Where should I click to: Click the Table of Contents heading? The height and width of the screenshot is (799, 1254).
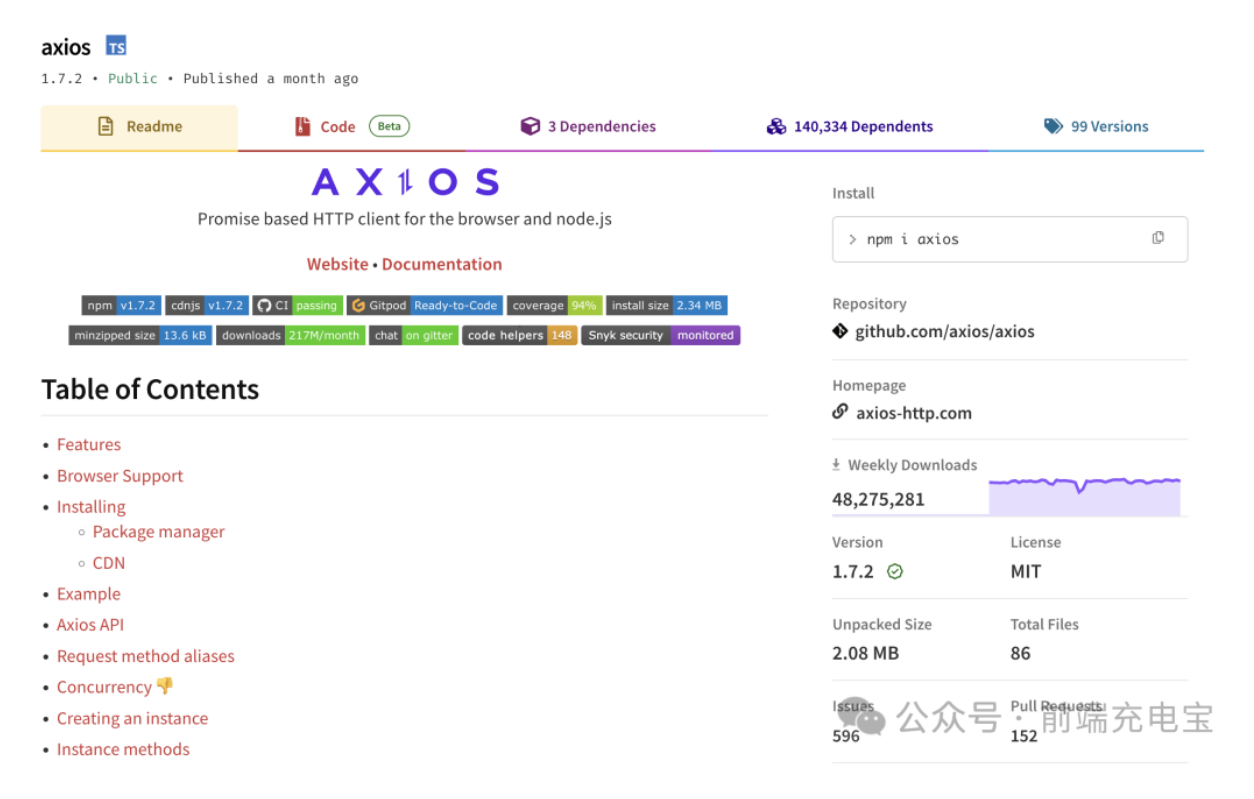pos(150,389)
